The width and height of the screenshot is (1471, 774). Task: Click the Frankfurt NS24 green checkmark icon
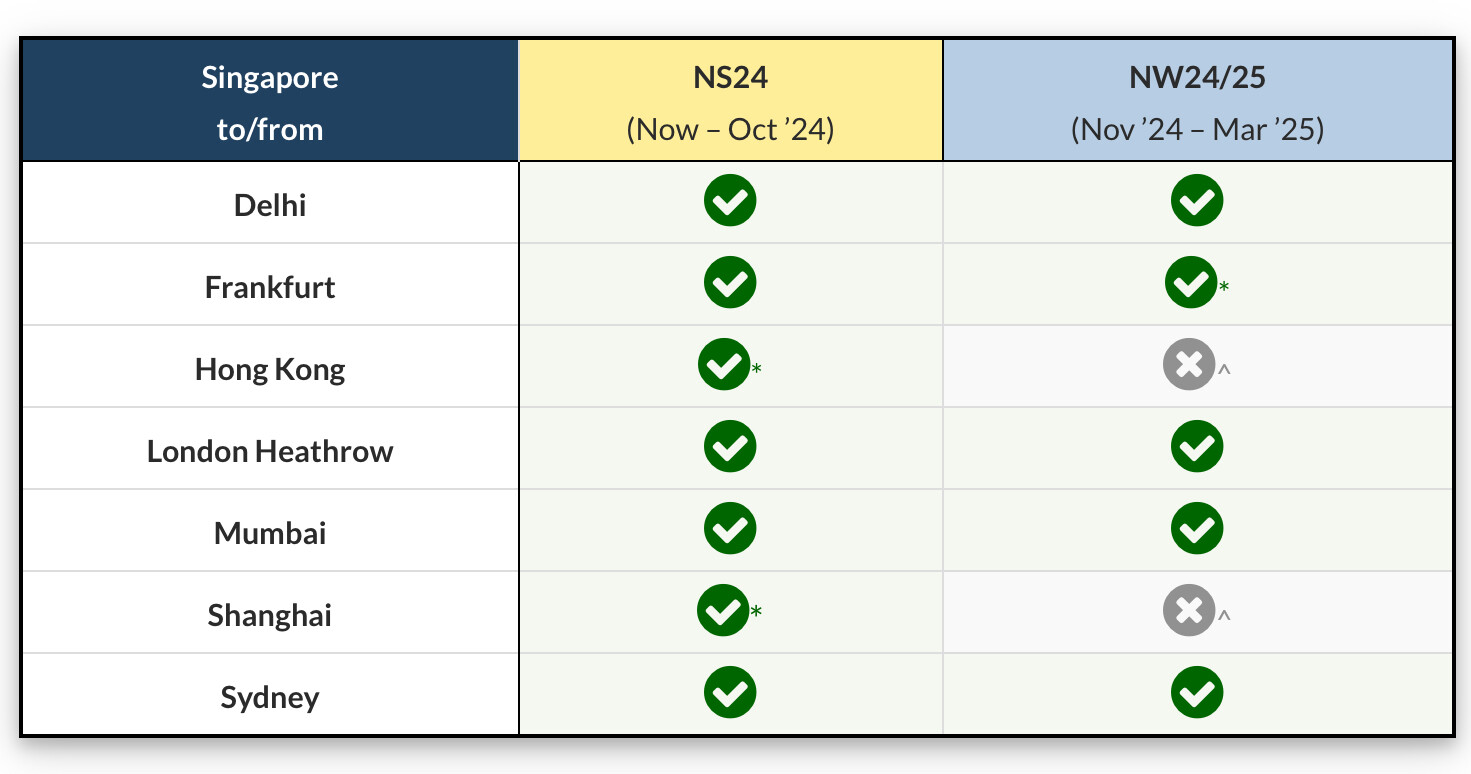pyautogui.click(x=730, y=283)
